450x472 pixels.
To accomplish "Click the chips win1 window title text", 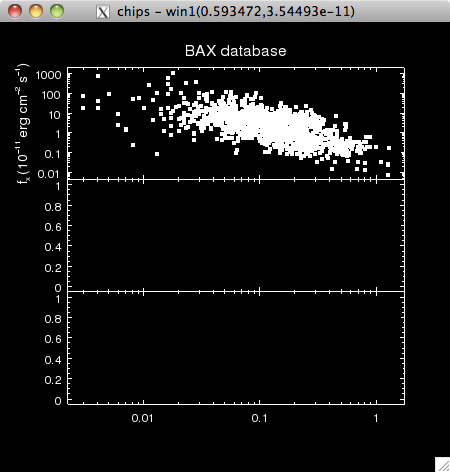I will coord(236,12).
